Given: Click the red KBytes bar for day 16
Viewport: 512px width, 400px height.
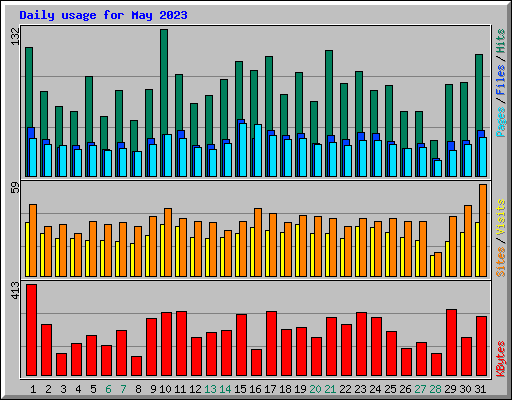Looking at the screenshot, I should (x=256, y=363).
